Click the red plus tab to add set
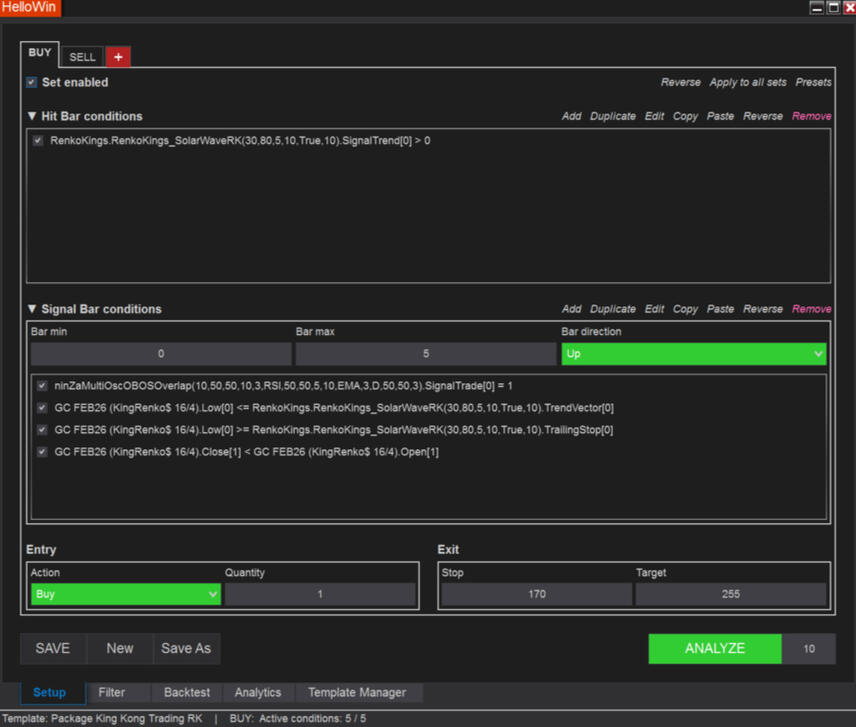This screenshot has width=856, height=727. (x=118, y=57)
